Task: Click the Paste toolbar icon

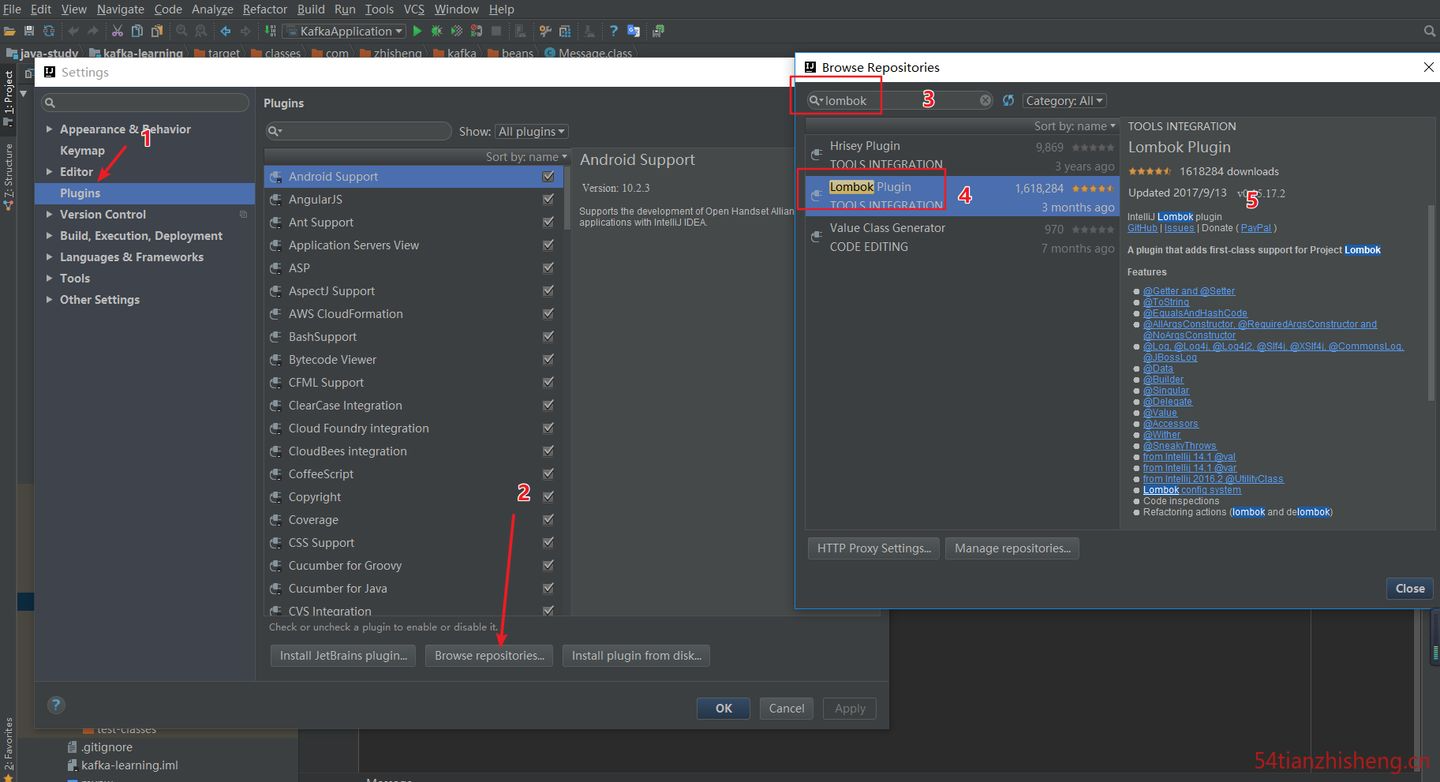Action: coord(157,31)
